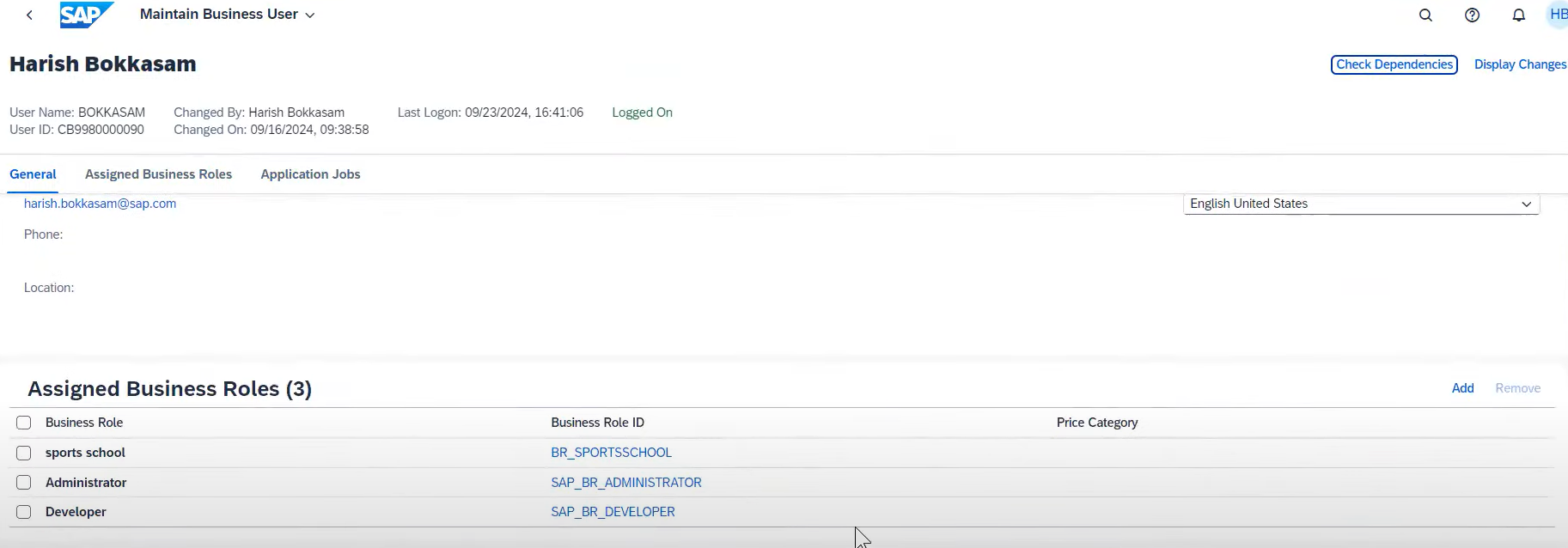Open SAP_BR_DEVELOPER role link

[x=613, y=512]
